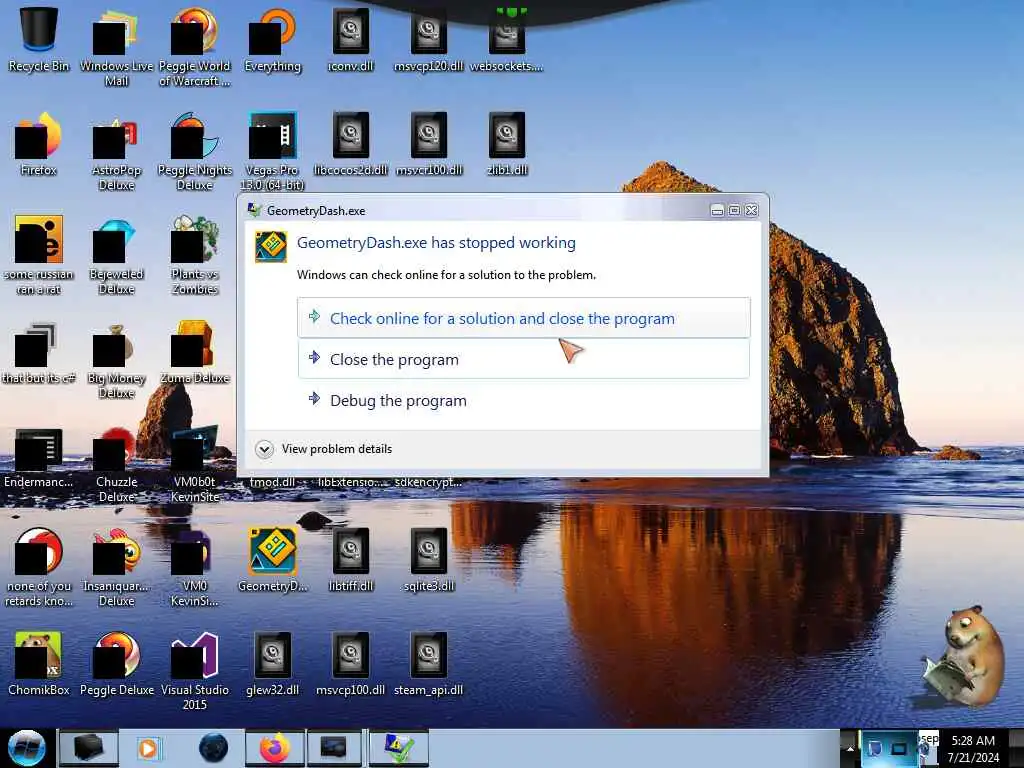Select the VM0b0t KevinSite desktop icon
The image size is (1024, 768).
195,465
